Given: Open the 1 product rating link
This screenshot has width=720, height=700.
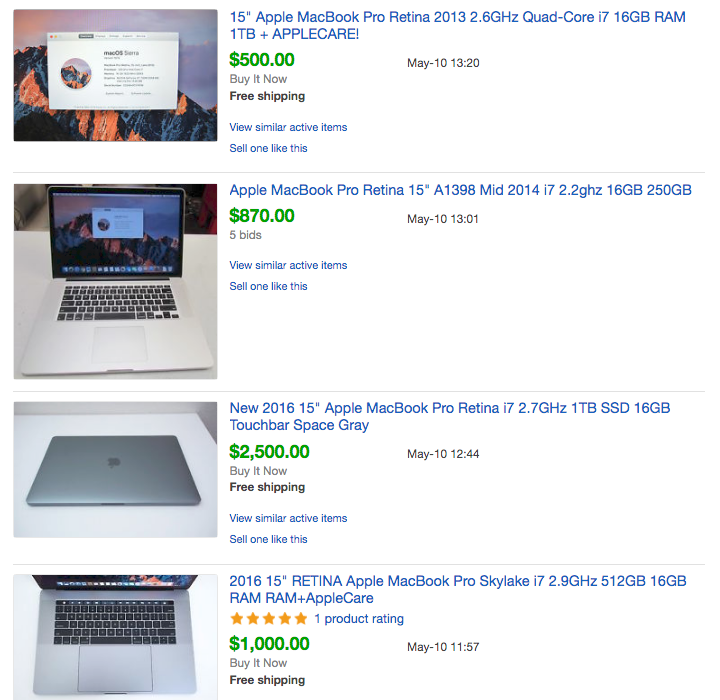Looking at the screenshot, I should coord(359,619).
